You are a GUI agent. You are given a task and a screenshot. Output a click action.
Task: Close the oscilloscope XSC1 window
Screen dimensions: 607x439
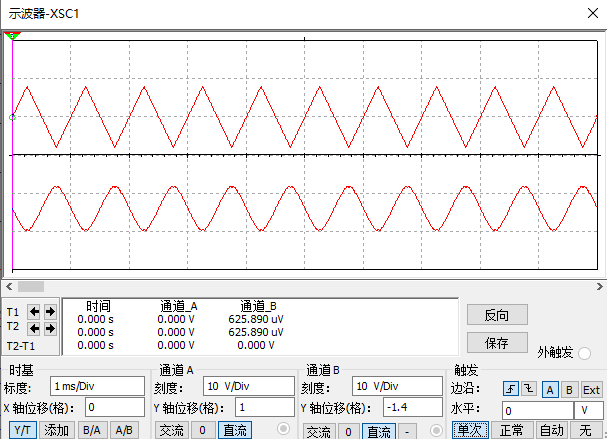click(x=589, y=14)
